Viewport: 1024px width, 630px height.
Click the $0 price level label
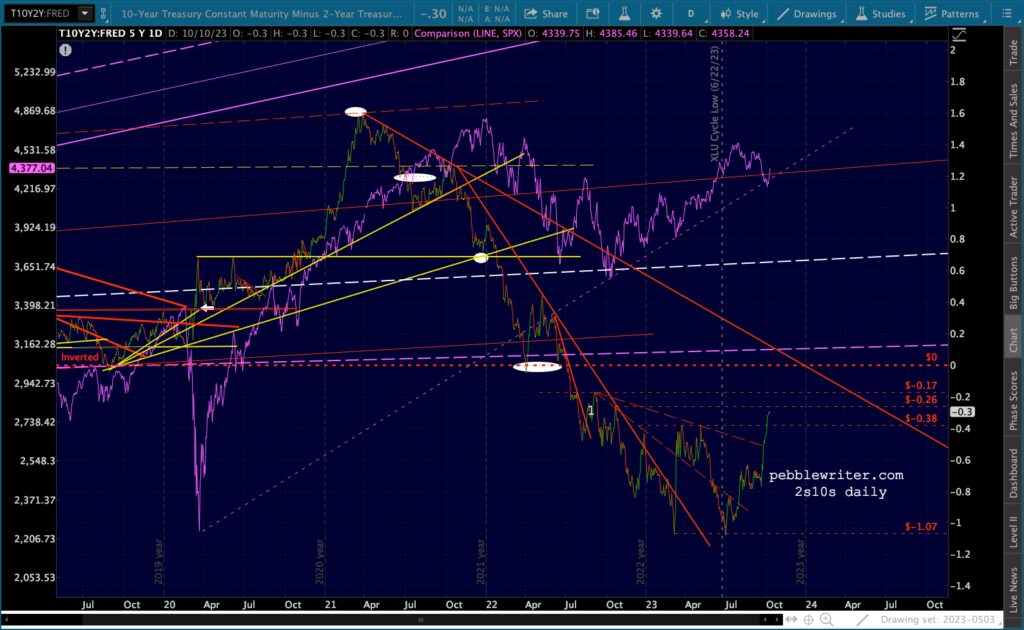click(x=931, y=357)
